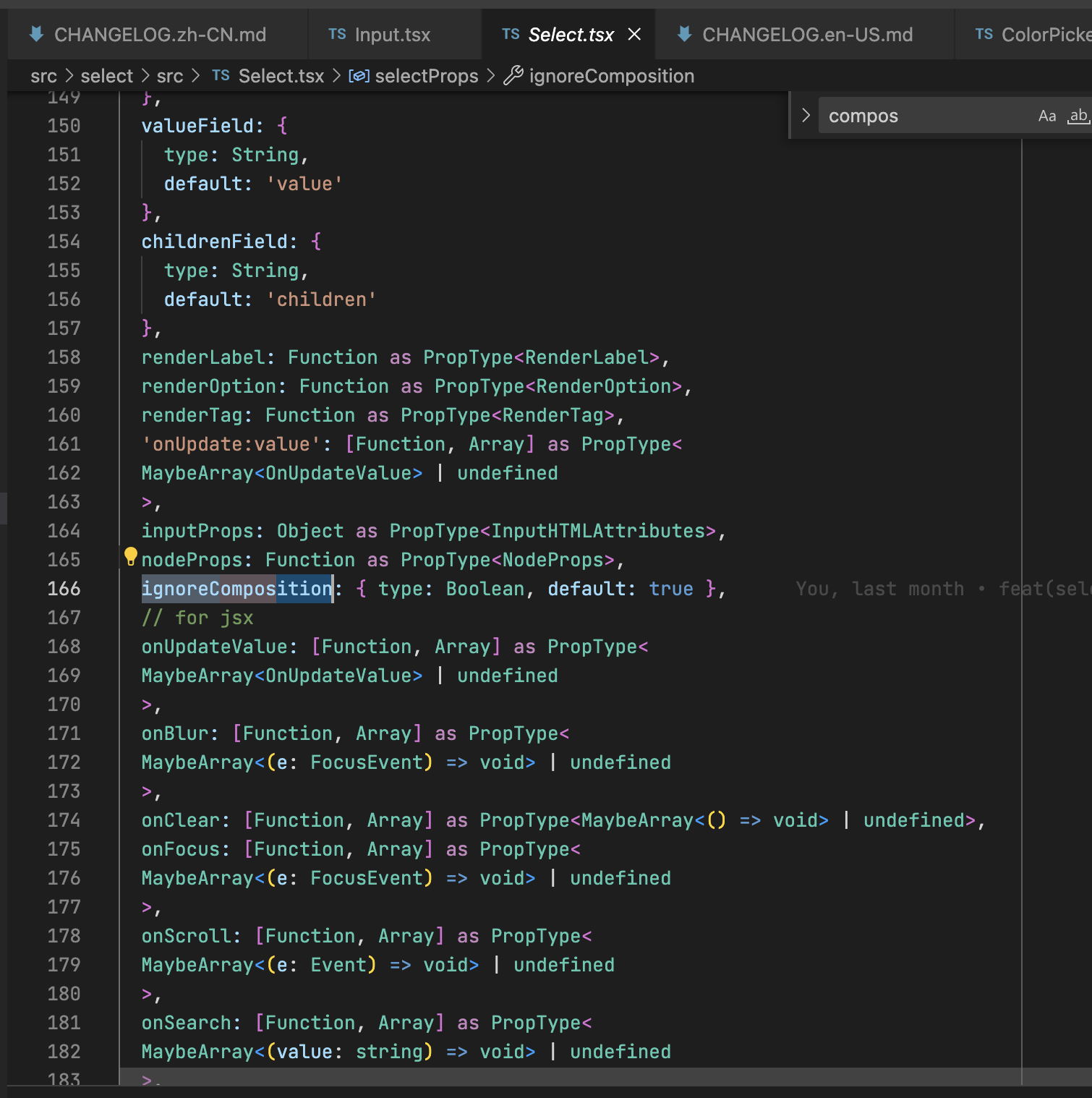Click the selectProps symbol icon in the breadcrumb
The image size is (1092, 1098).
(359, 75)
